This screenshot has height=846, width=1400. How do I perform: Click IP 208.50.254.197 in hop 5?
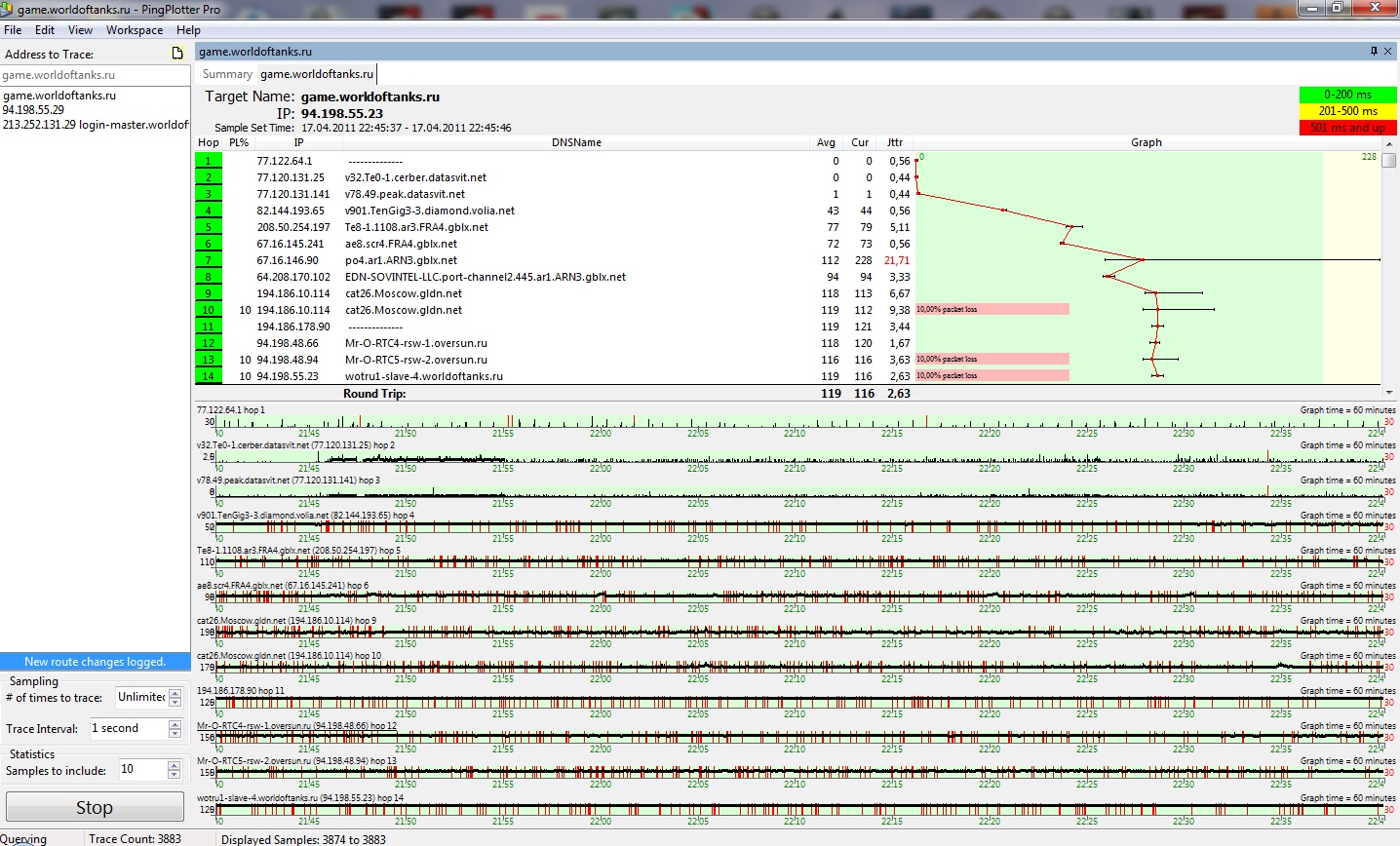coord(293,227)
